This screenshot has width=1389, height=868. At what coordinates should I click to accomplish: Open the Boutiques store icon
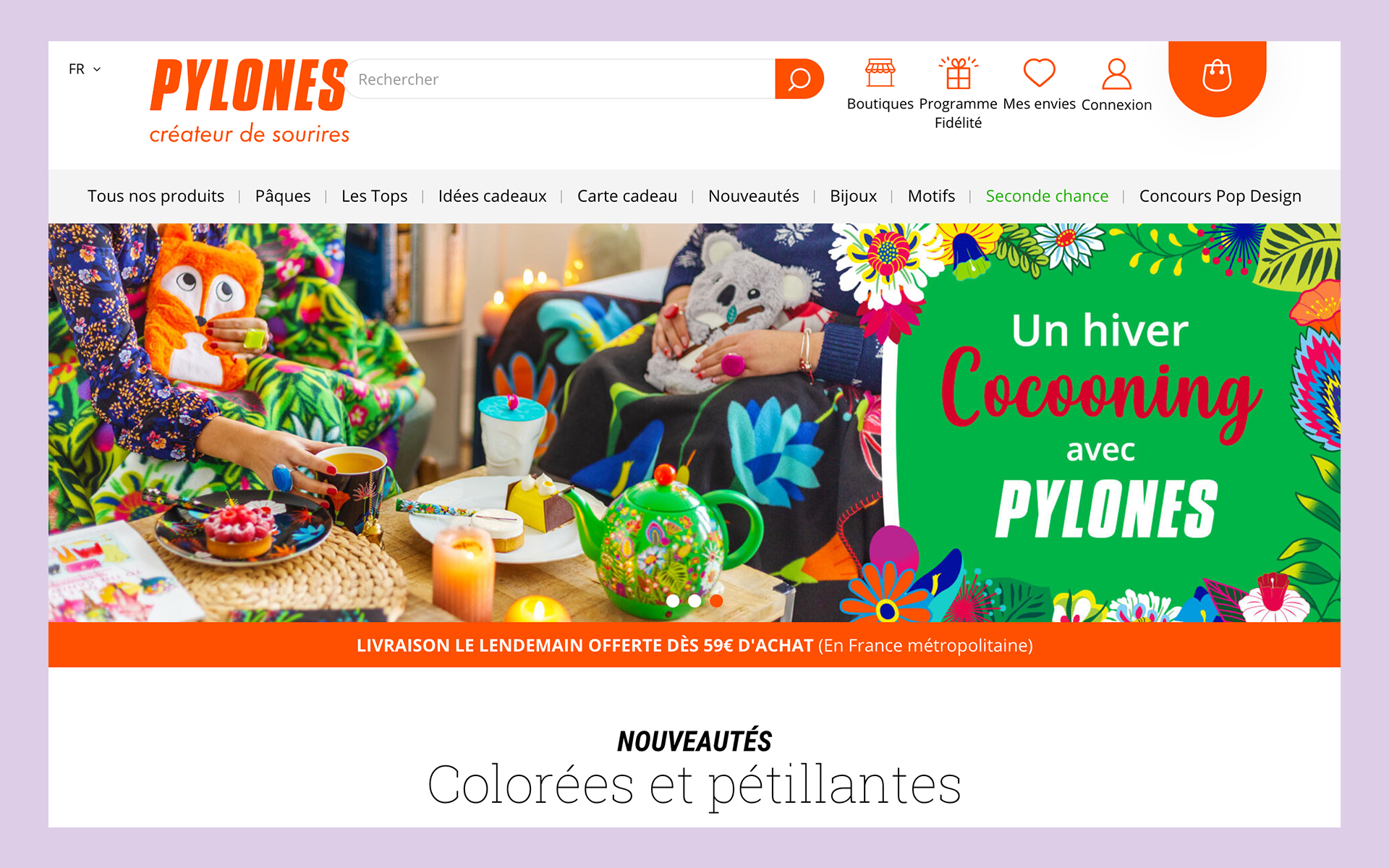880,73
